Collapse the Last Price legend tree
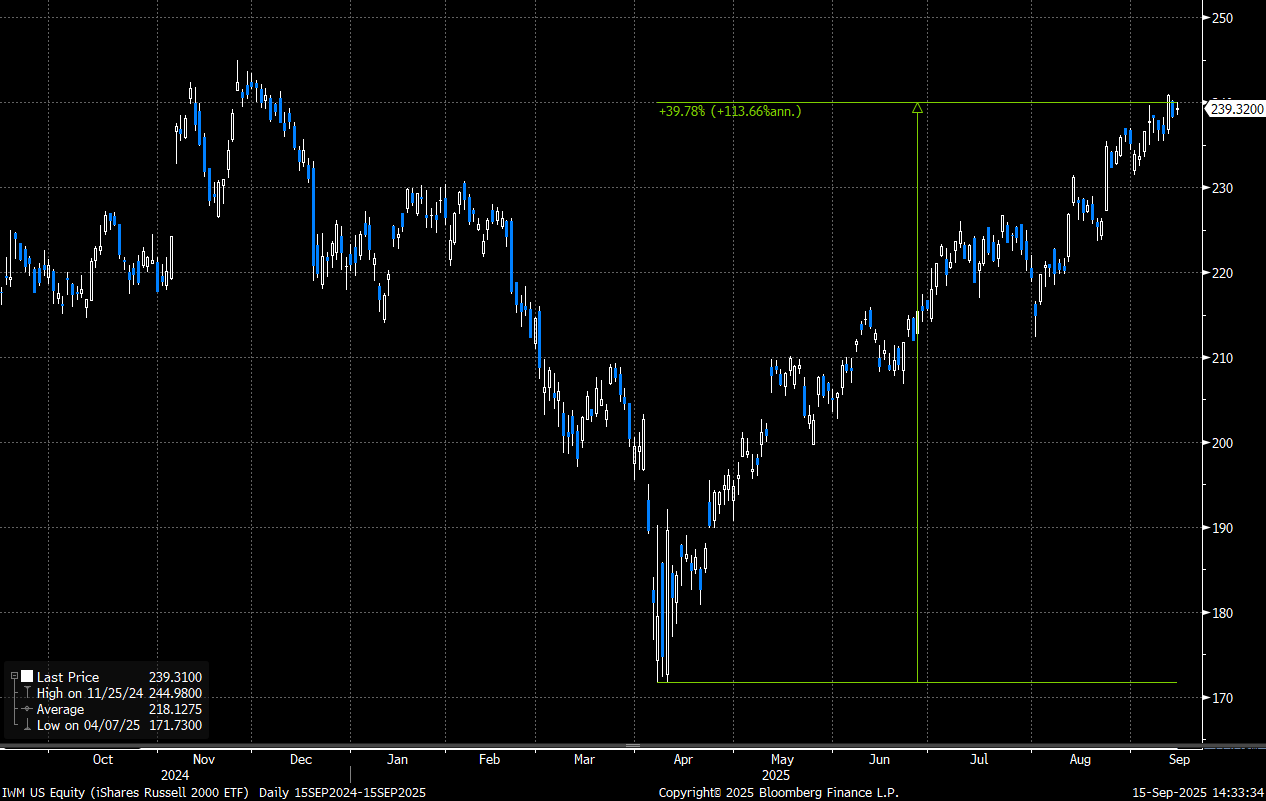The width and height of the screenshot is (1266, 801). point(13,677)
